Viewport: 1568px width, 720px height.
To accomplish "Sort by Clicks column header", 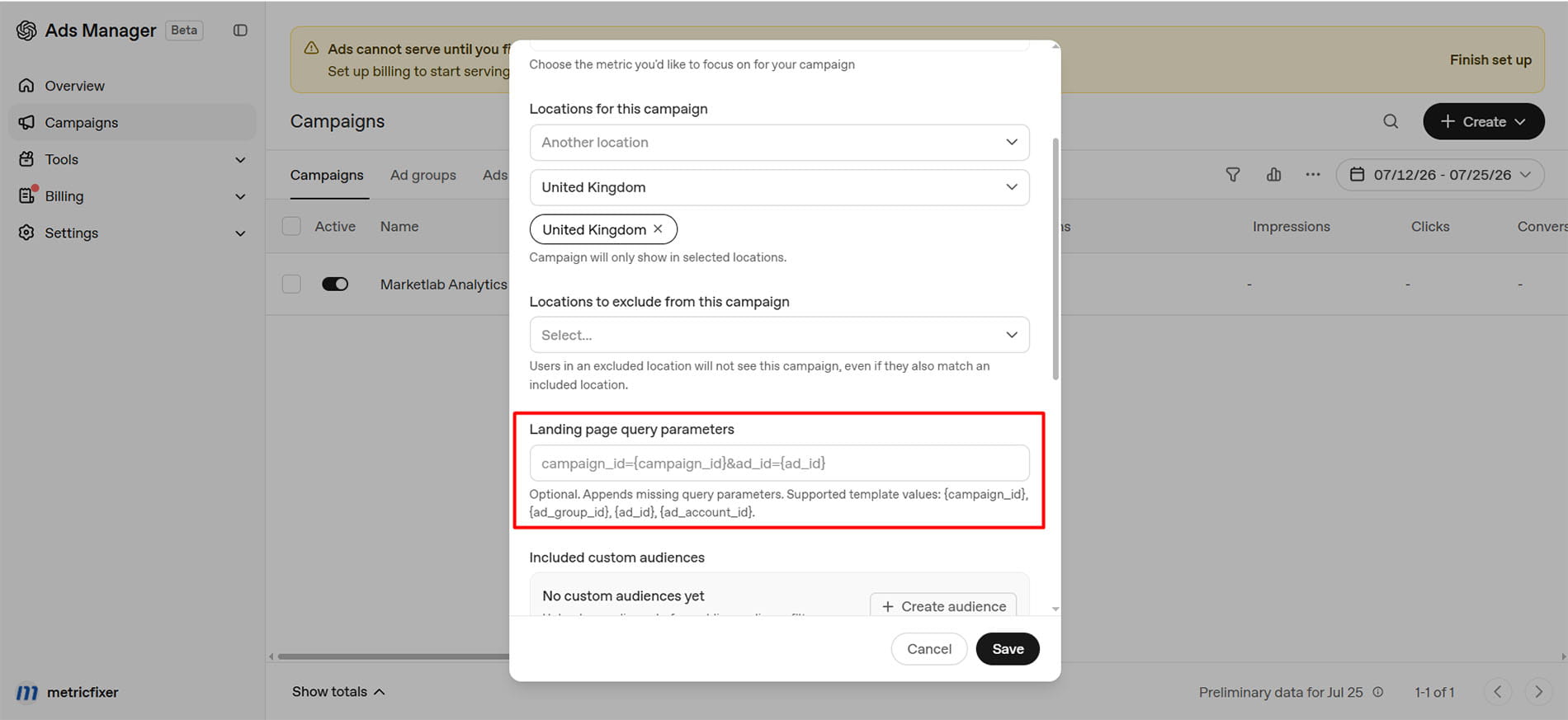I will pos(1430,226).
